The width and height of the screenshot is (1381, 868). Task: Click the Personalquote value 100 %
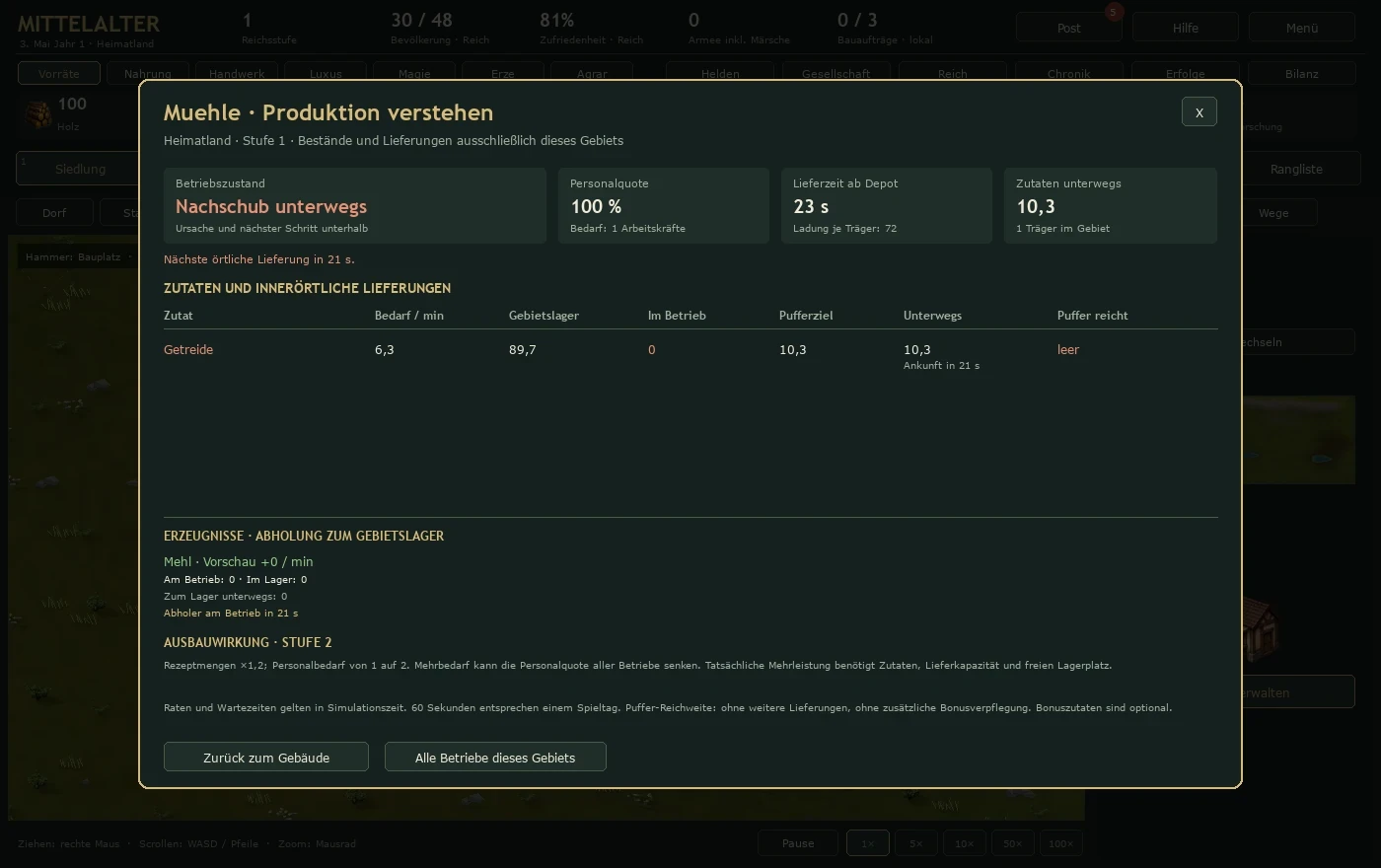click(596, 206)
